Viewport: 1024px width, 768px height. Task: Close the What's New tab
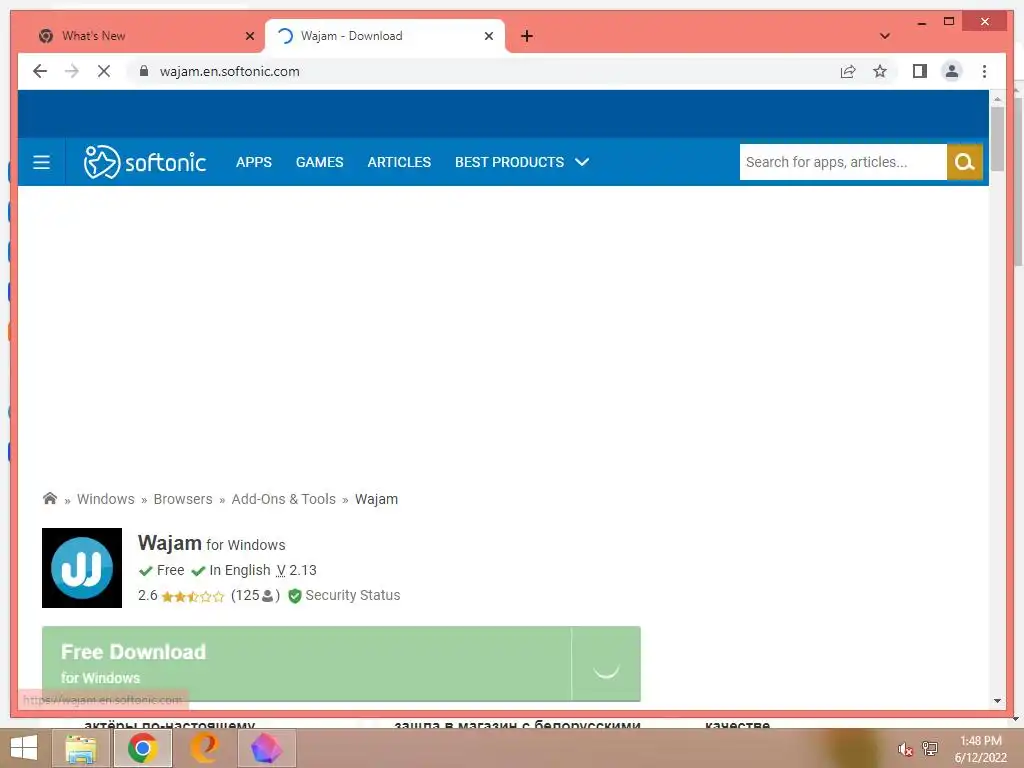coord(249,36)
